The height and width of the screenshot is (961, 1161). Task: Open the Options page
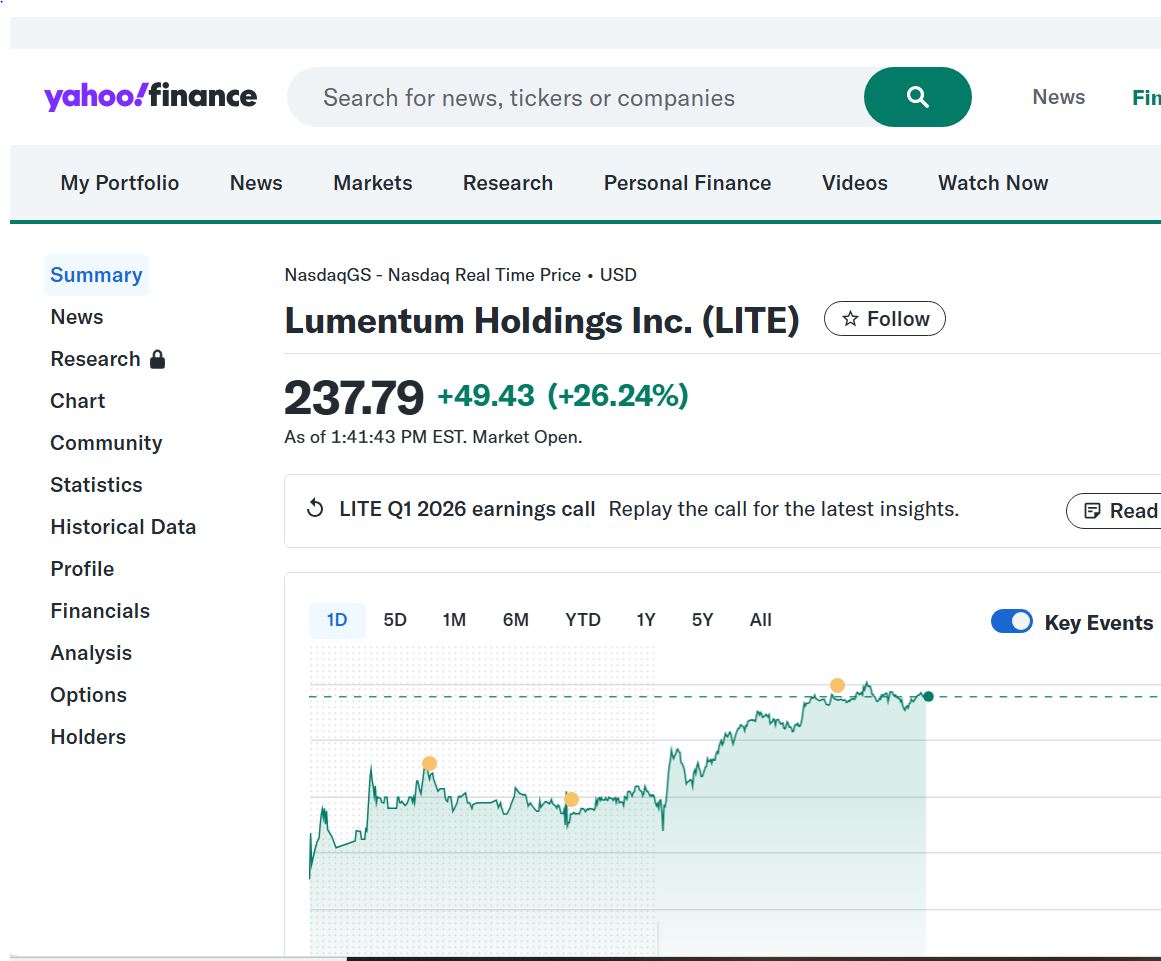pos(88,695)
